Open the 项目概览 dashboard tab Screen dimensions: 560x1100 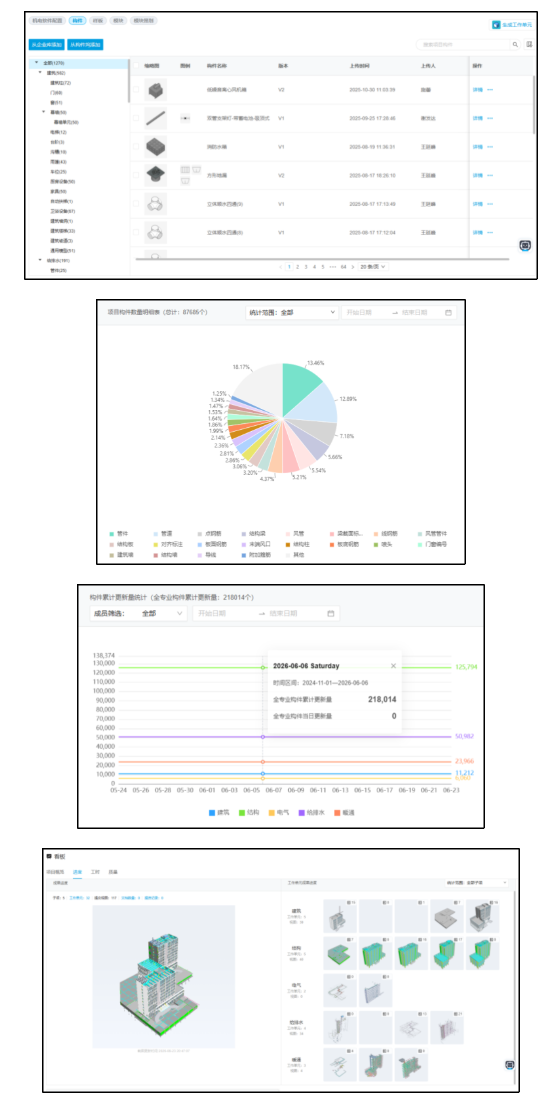pos(55,872)
